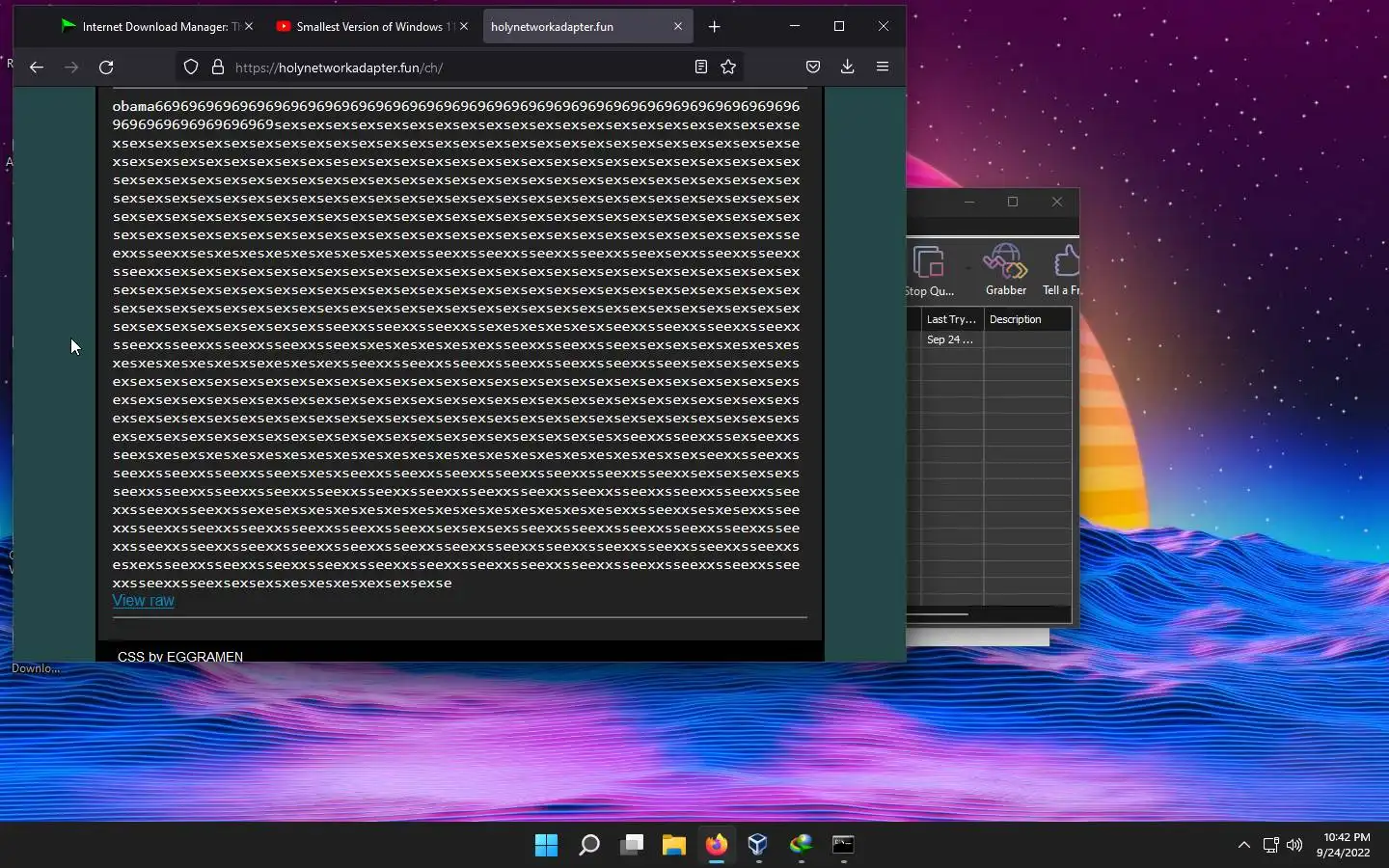Screen dimensions: 1389x868
Task: Minimize the IDM window
Action: [x=969, y=202]
